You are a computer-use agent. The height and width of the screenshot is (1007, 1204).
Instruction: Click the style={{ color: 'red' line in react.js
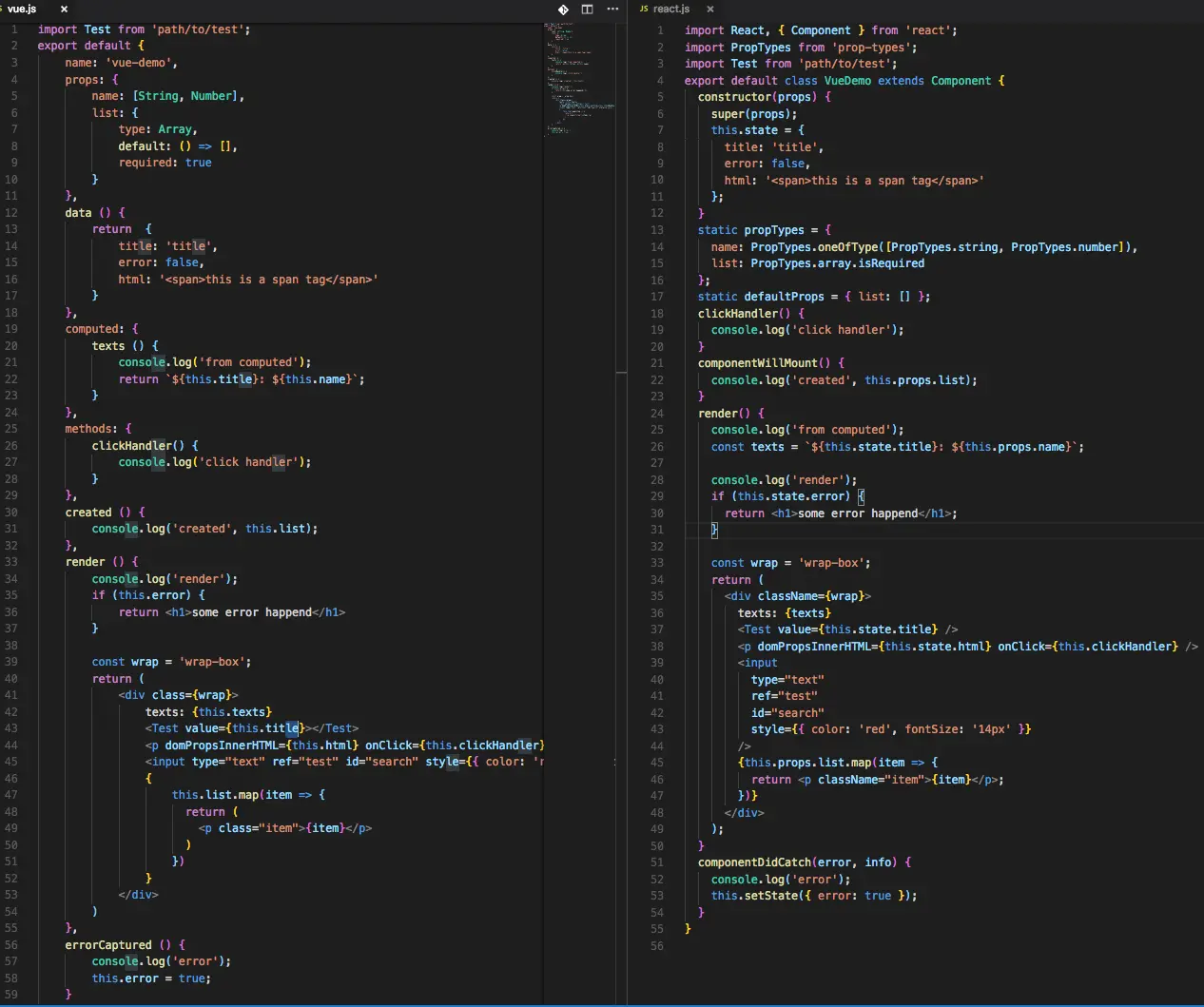click(x=891, y=729)
